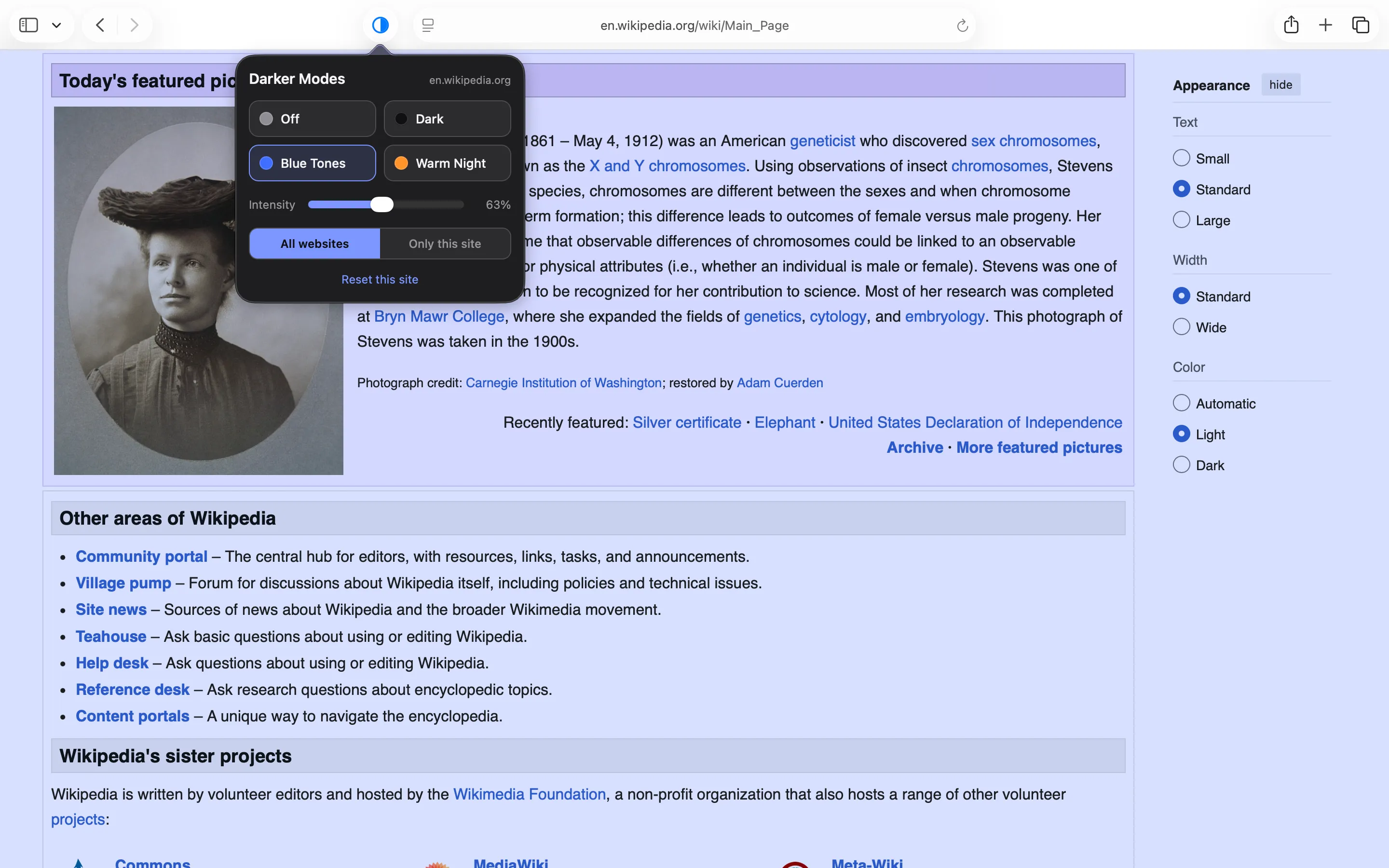1389x868 pixels.
Task: Open the tab group dropdown chevron
Action: [x=56, y=25]
